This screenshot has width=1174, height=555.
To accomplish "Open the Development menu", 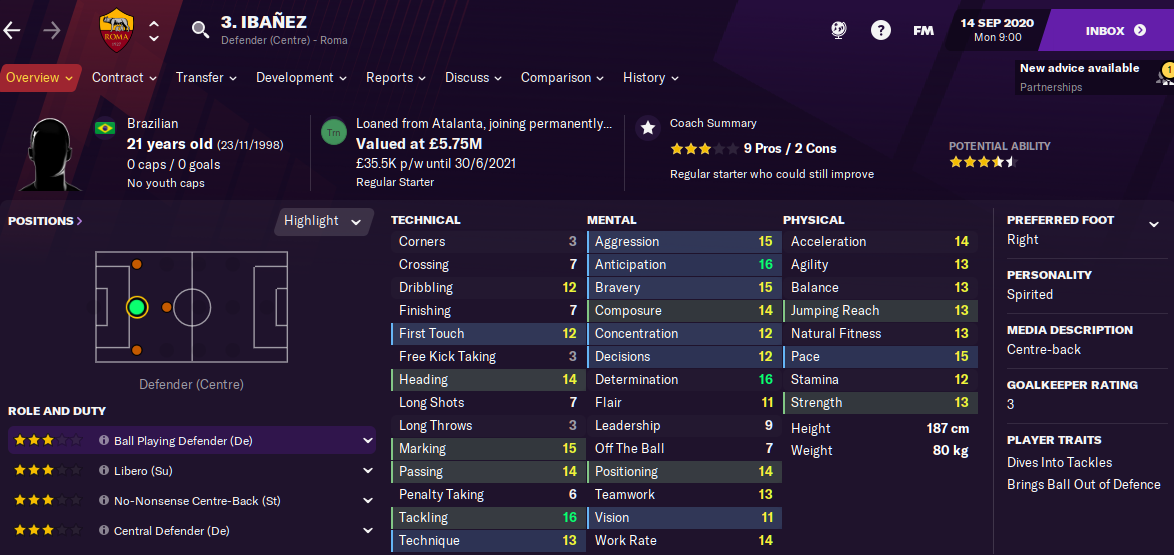I will click(301, 78).
